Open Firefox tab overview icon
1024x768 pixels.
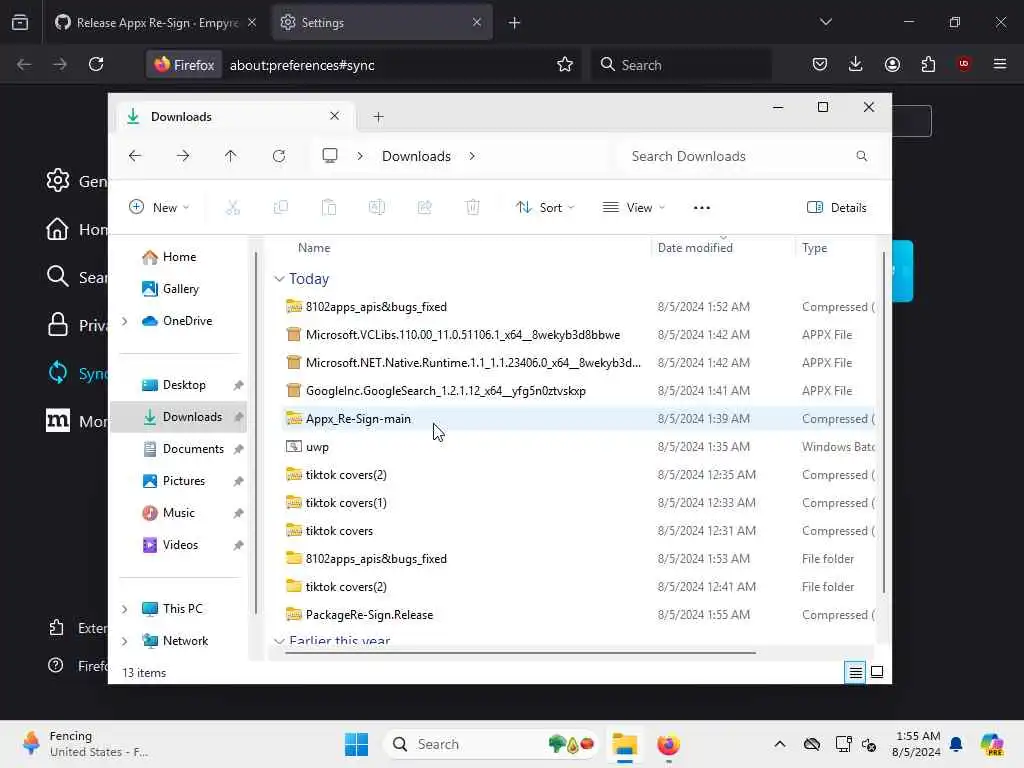(x=20, y=22)
